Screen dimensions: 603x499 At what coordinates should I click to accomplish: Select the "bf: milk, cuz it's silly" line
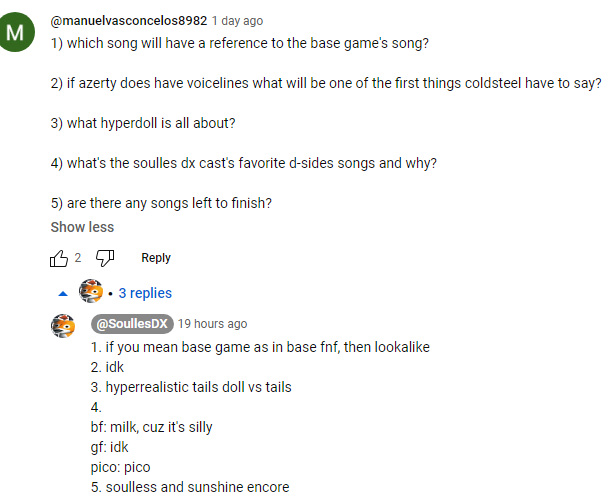tap(151, 427)
